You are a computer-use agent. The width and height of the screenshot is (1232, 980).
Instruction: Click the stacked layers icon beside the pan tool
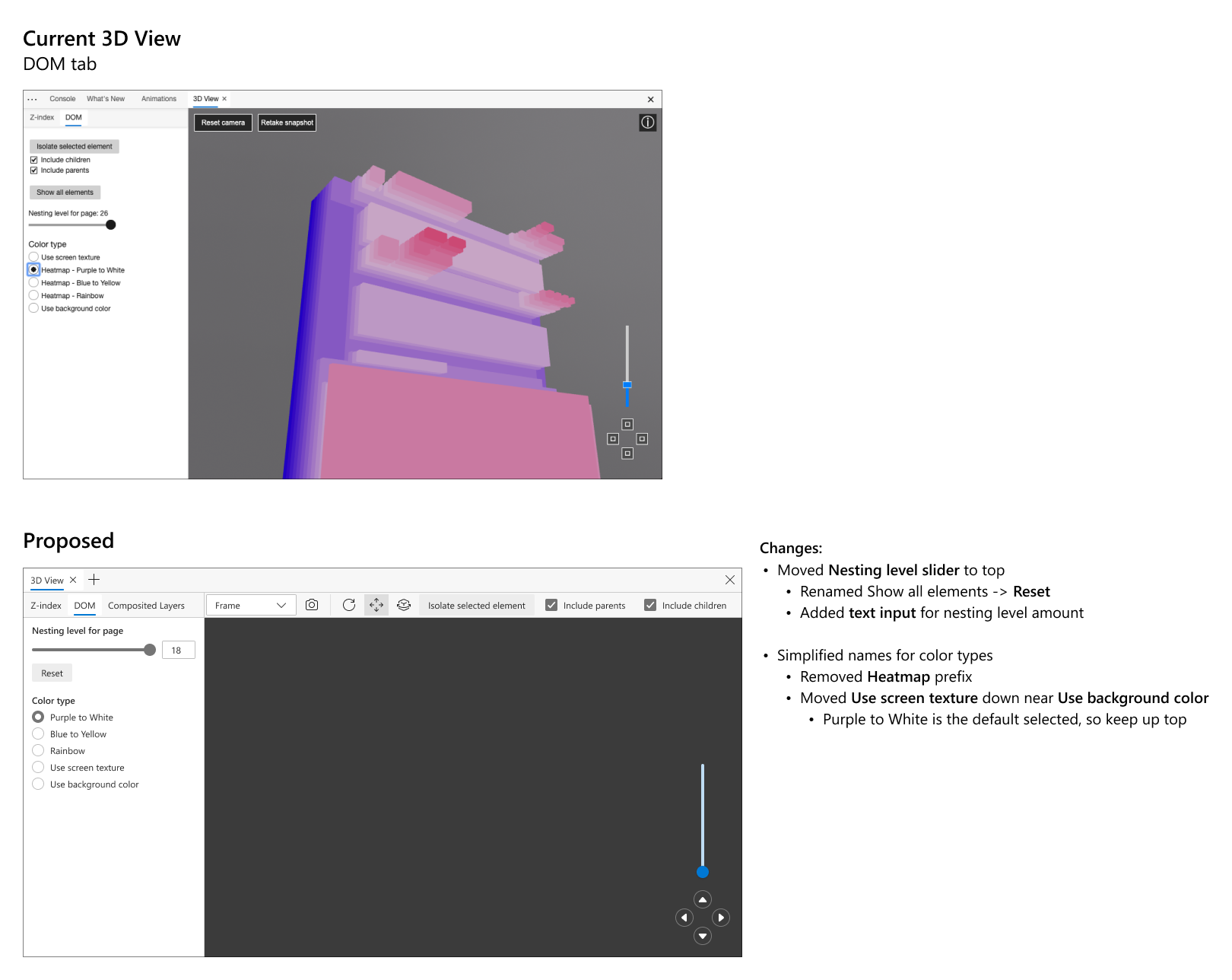click(x=404, y=605)
